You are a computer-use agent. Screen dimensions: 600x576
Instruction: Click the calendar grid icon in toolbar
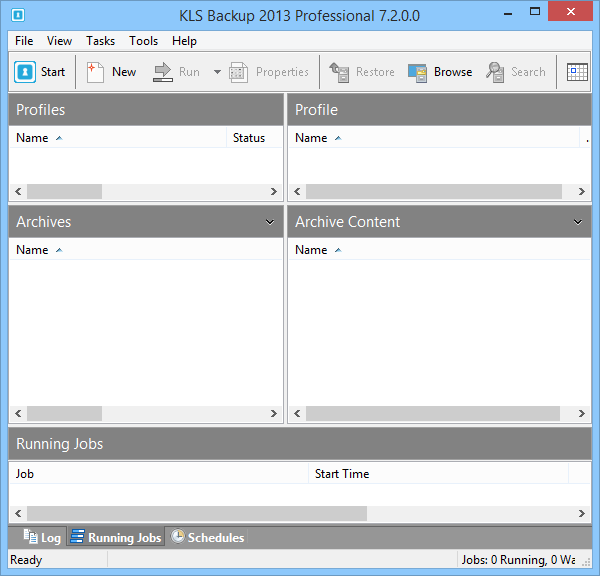click(577, 72)
